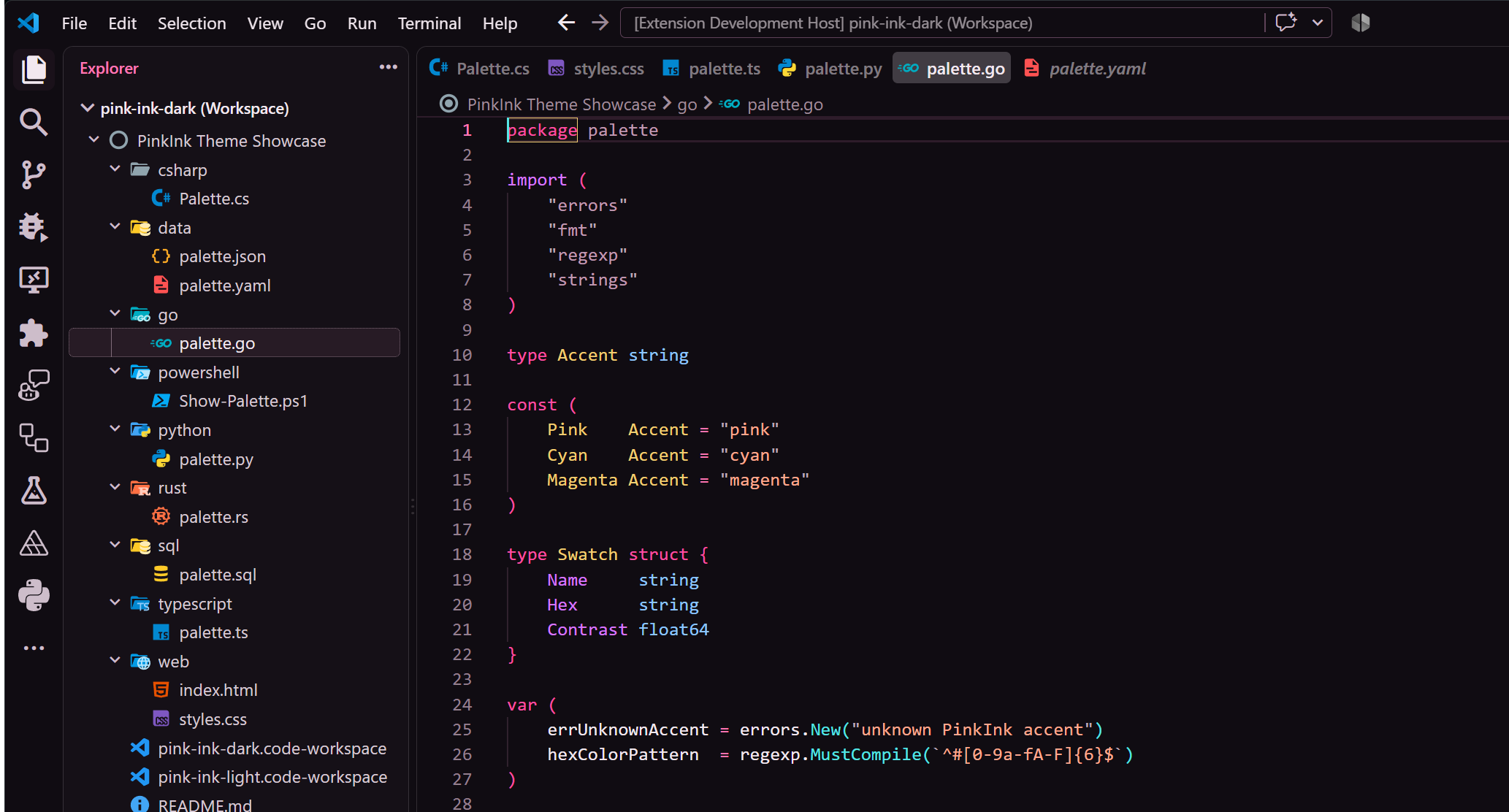The image size is (1509, 812).
Task: Switch to the Palette.cs tab
Action: click(x=479, y=68)
